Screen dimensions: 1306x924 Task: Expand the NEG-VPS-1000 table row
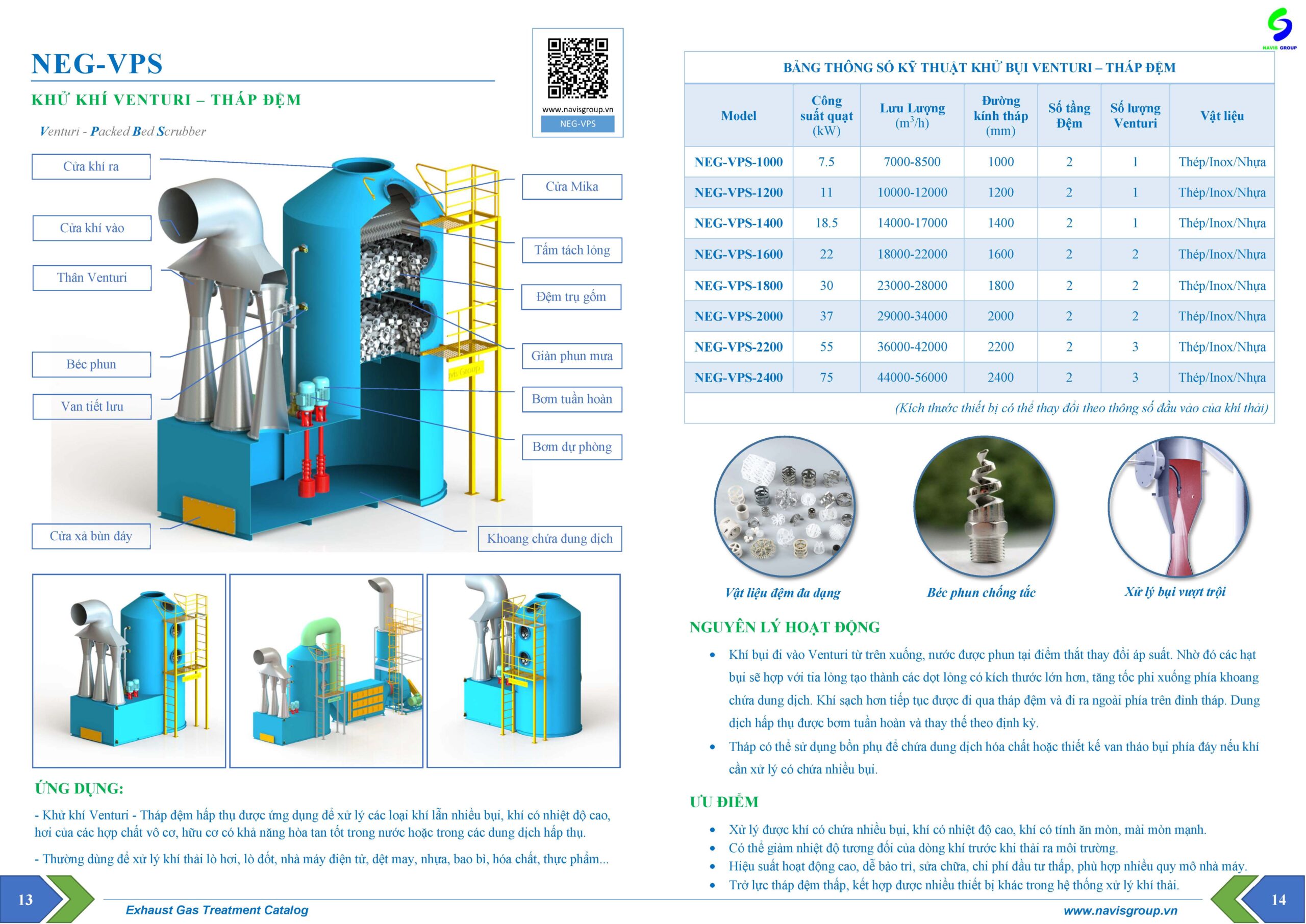pyautogui.click(x=739, y=162)
